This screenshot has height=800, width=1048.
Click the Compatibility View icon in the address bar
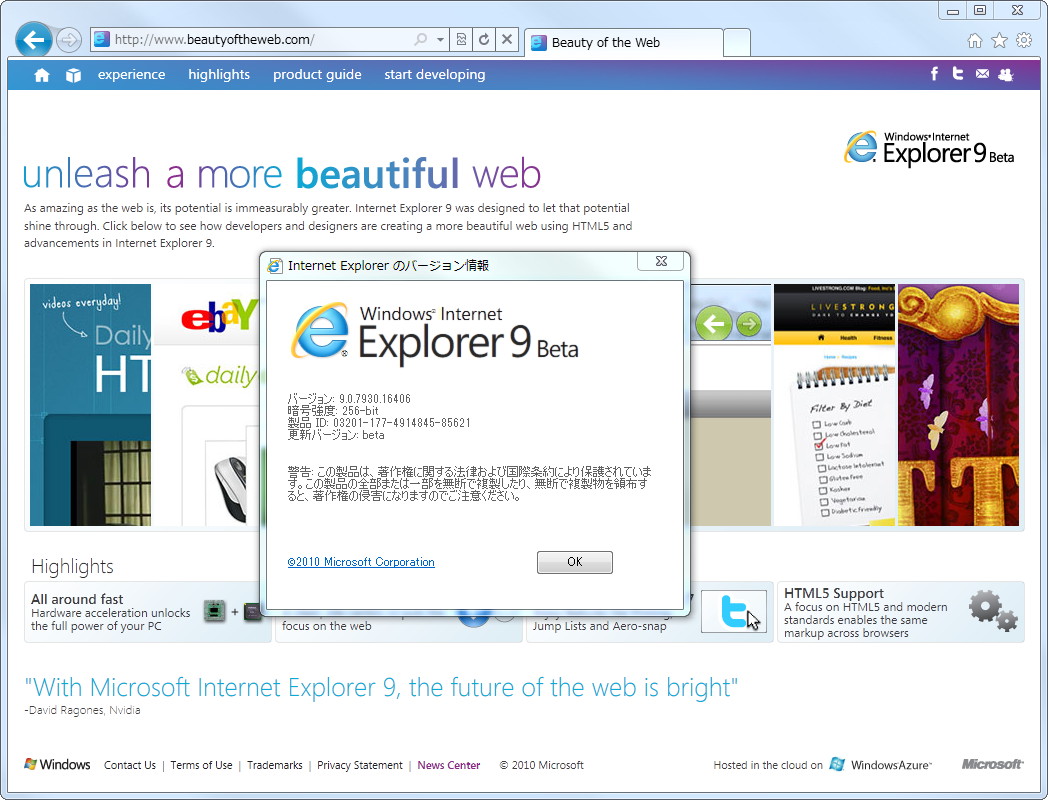pyautogui.click(x=462, y=39)
